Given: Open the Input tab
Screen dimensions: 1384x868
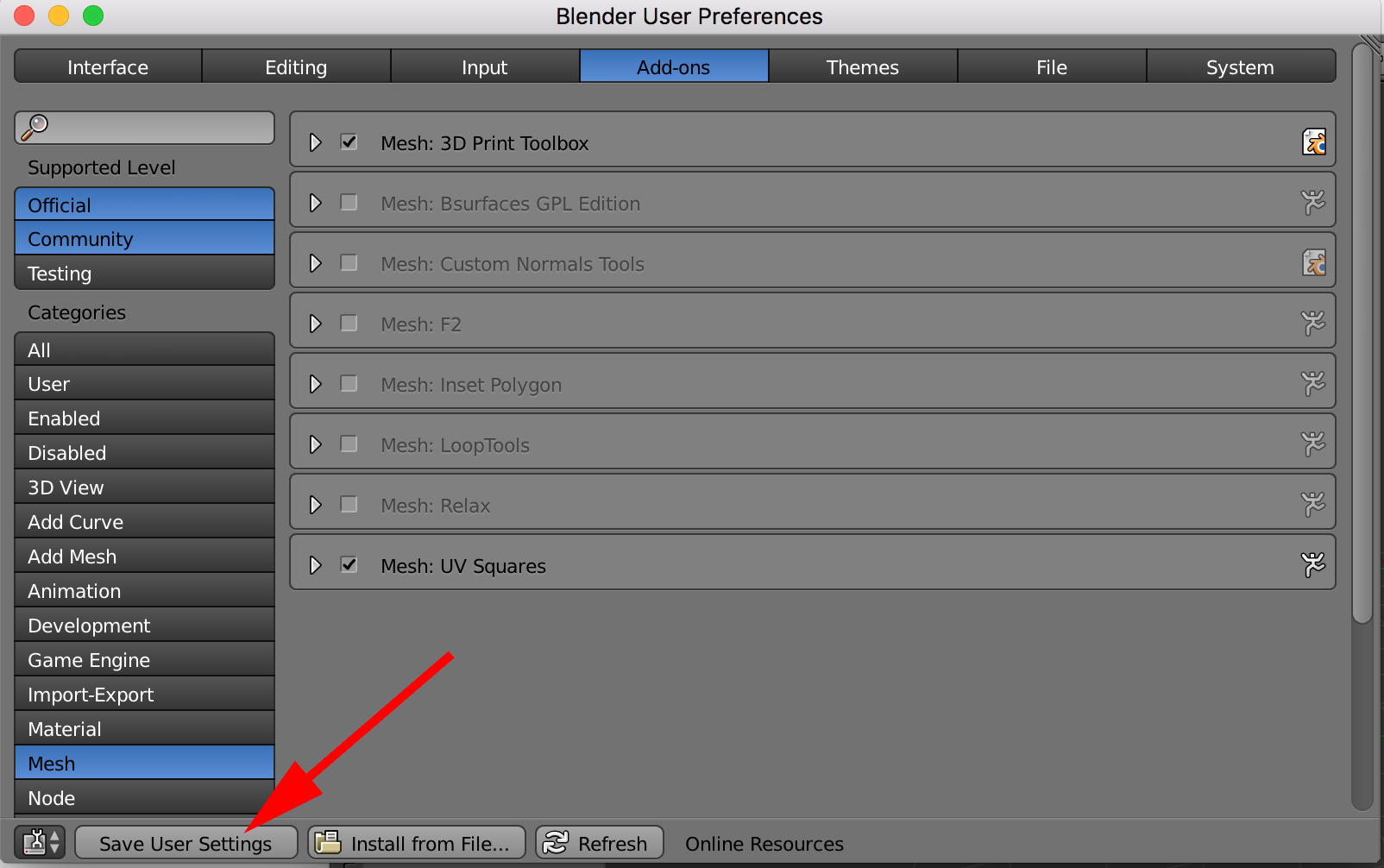Looking at the screenshot, I should 485,66.
